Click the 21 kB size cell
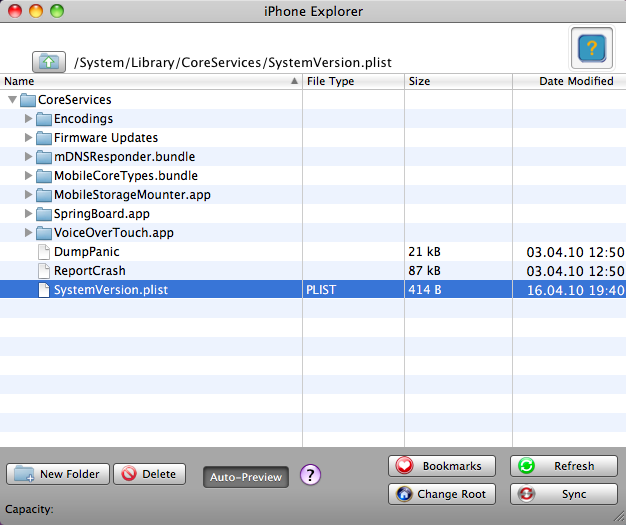Viewport: 626px width, 525px height. coord(424,252)
